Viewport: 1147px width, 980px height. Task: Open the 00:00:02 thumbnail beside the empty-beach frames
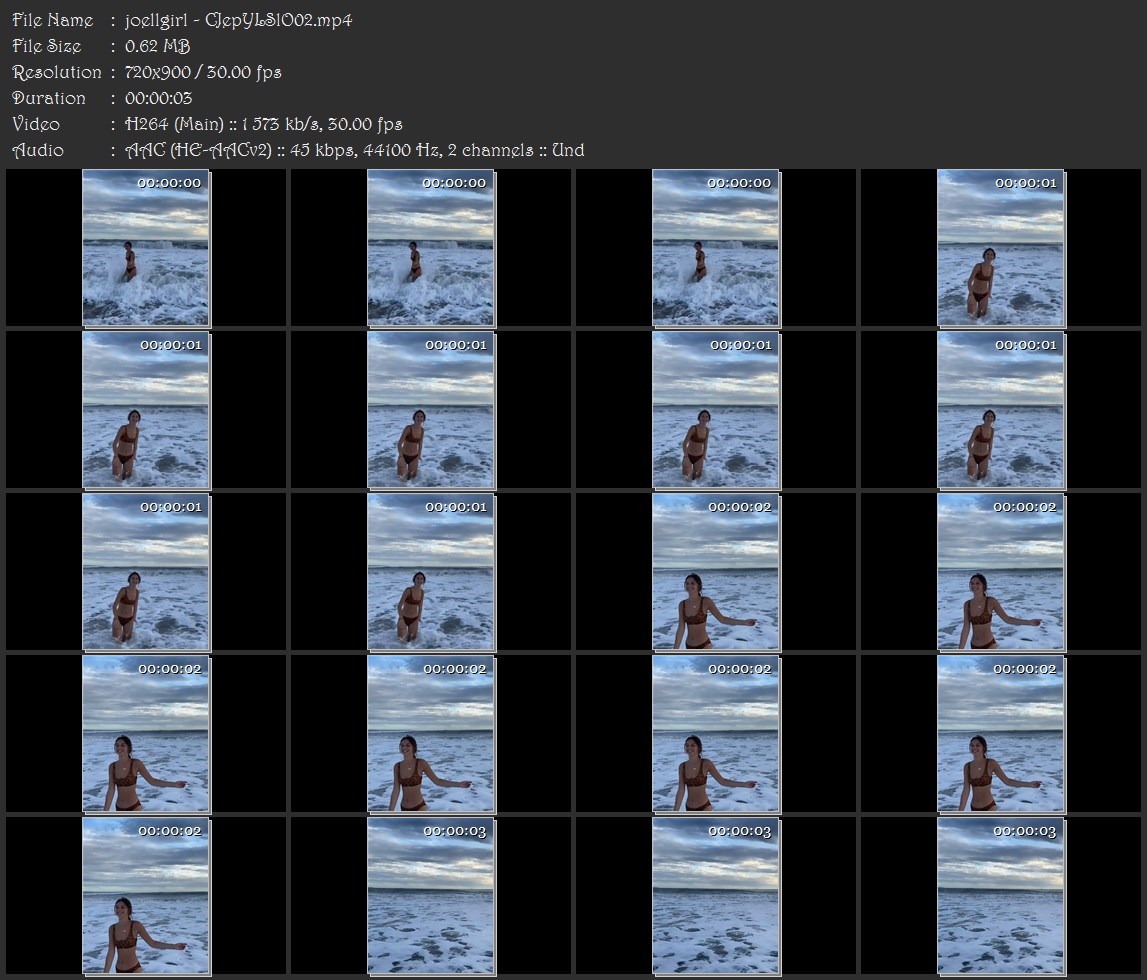click(146, 896)
